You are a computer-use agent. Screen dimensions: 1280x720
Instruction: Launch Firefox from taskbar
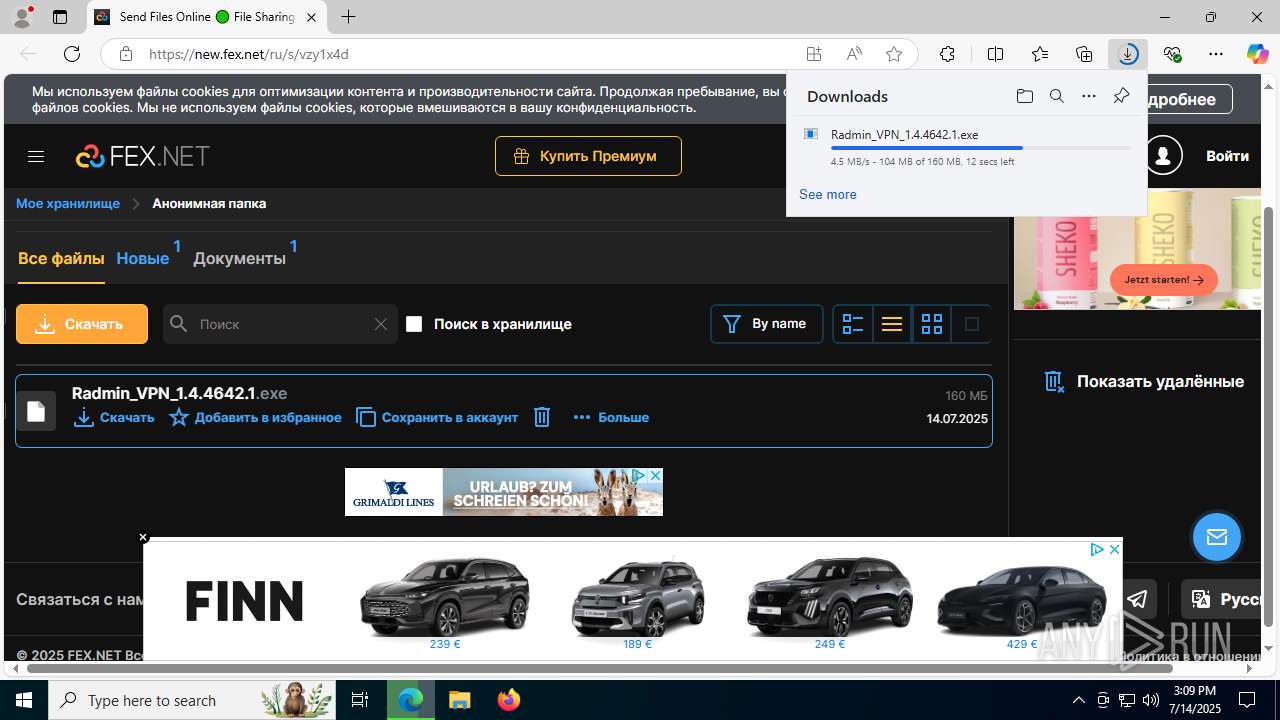click(x=509, y=700)
